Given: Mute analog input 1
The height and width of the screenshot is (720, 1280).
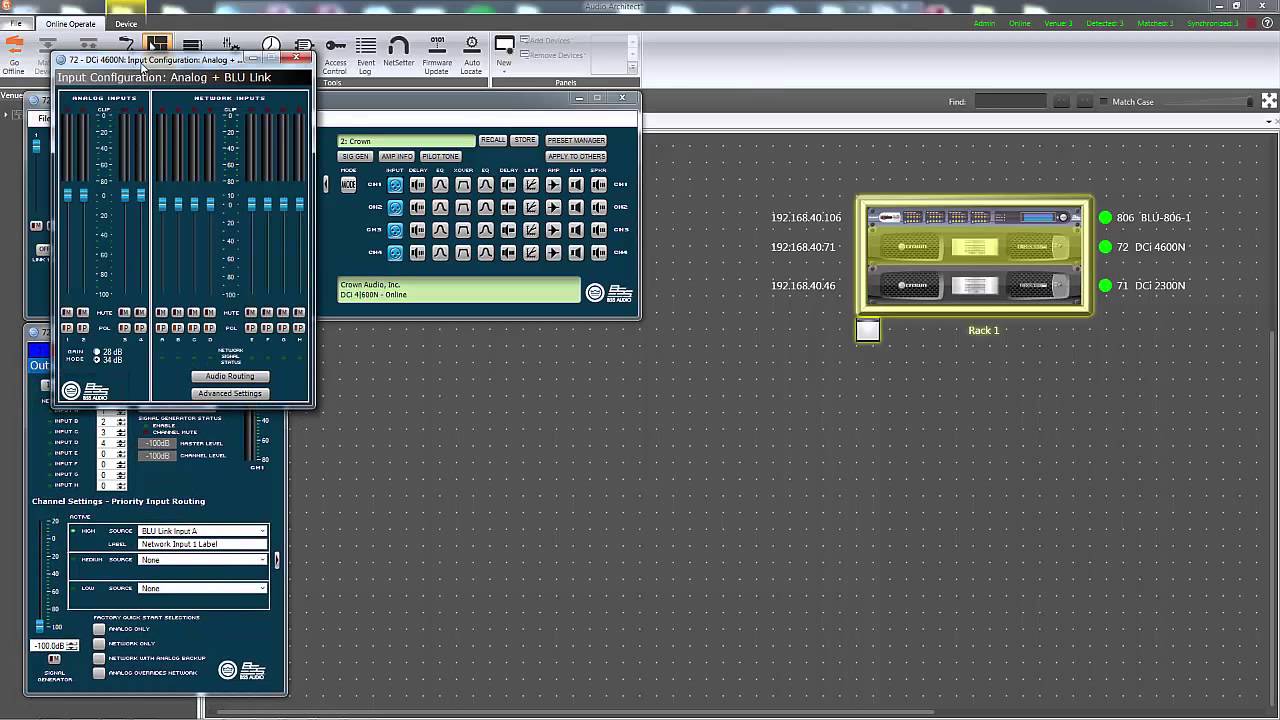Looking at the screenshot, I should click(67, 313).
